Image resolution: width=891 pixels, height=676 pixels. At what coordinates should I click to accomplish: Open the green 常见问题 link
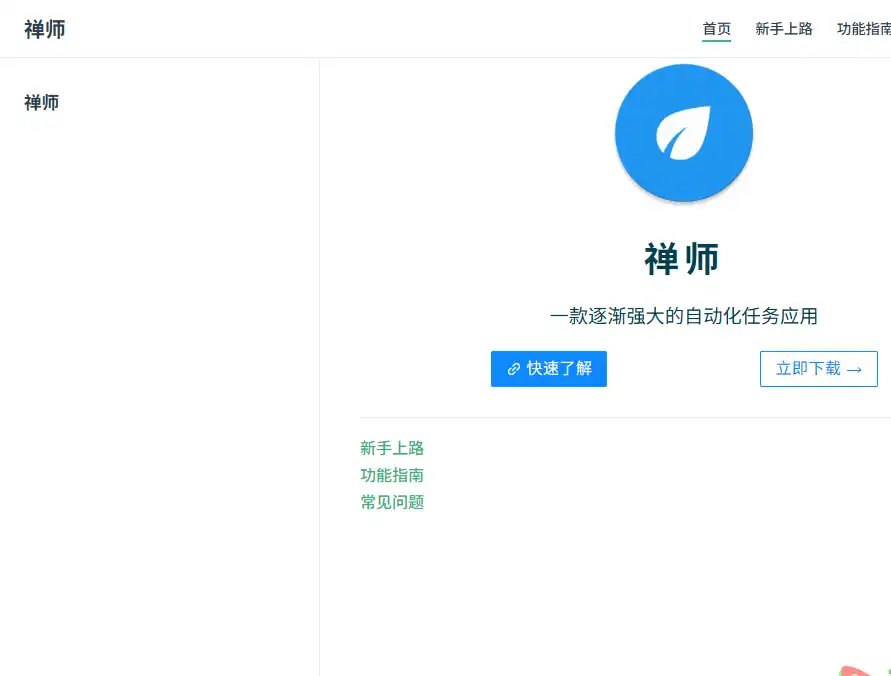point(392,502)
